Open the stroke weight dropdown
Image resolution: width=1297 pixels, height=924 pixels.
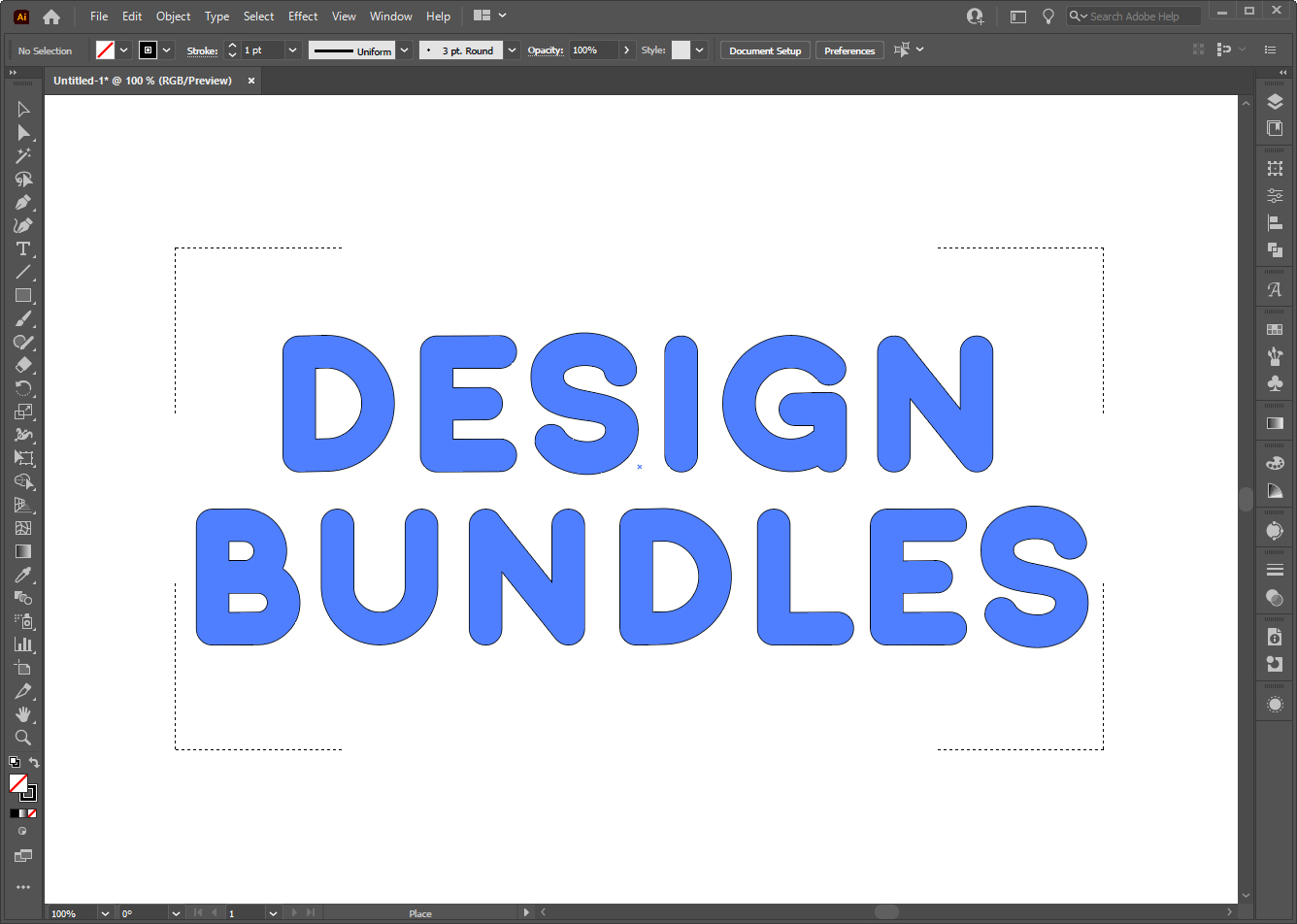click(292, 50)
